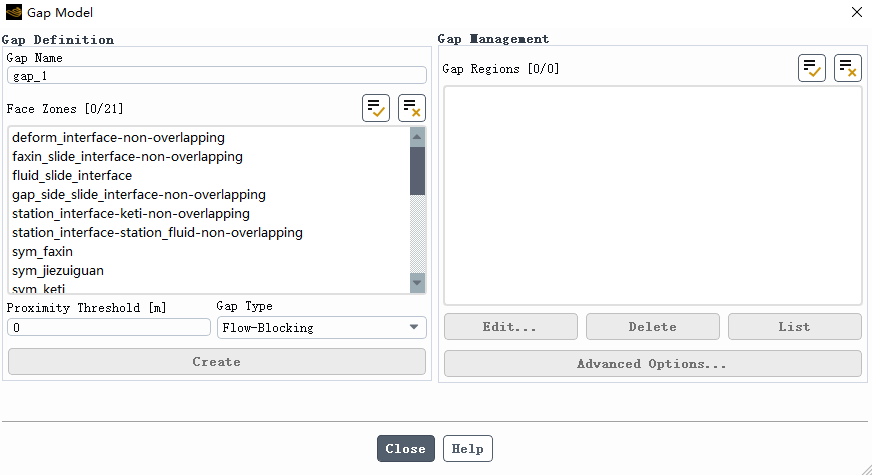Open the Gap Type dropdown

tap(321, 328)
